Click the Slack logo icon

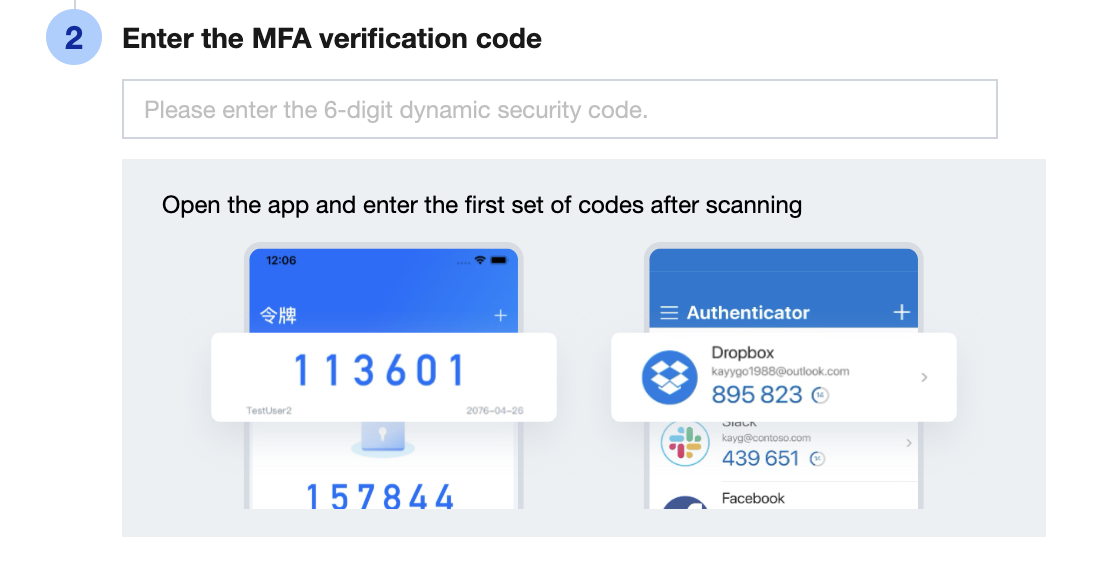pyautogui.click(x=685, y=445)
